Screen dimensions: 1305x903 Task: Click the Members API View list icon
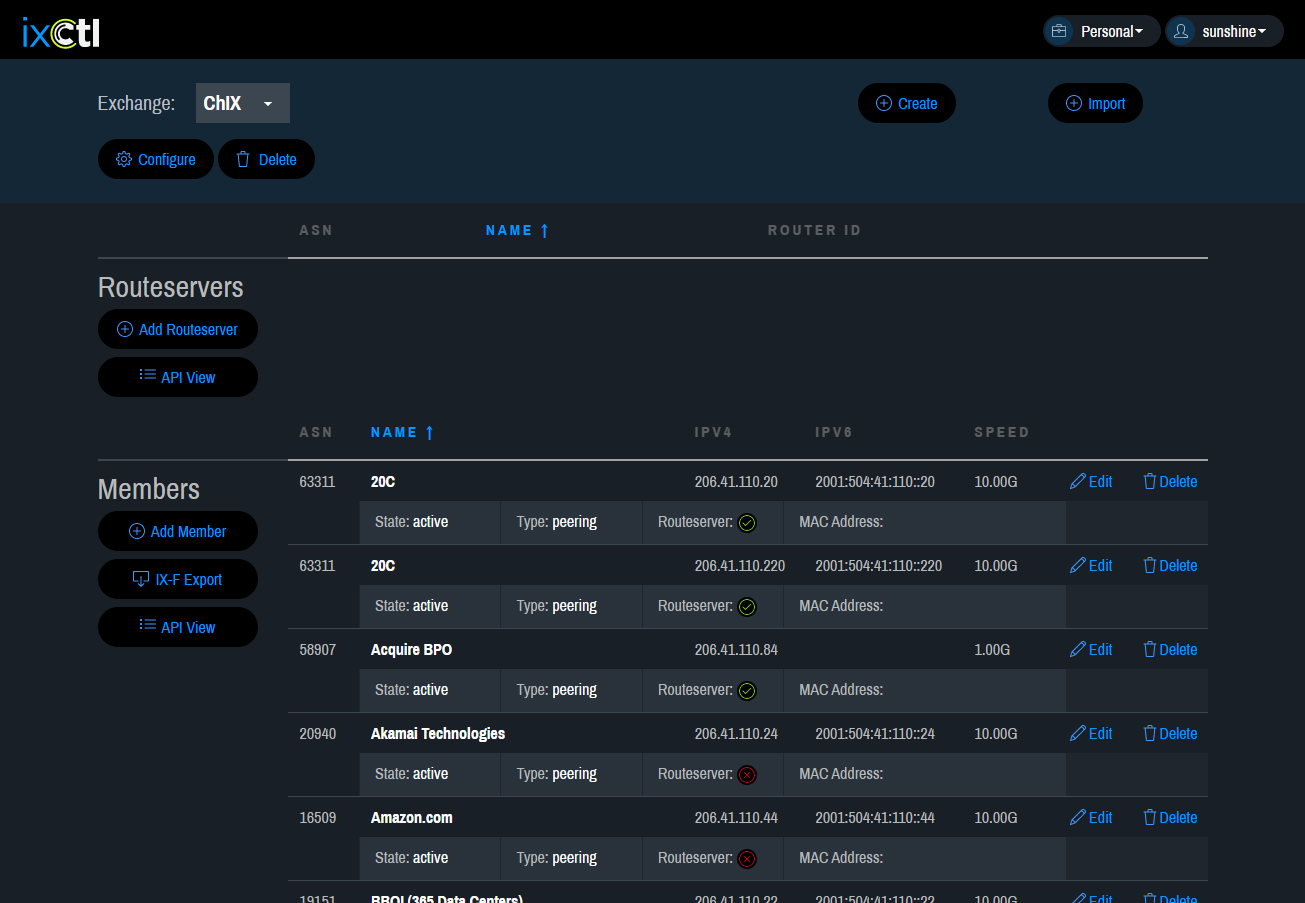pyautogui.click(x=147, y=626)
